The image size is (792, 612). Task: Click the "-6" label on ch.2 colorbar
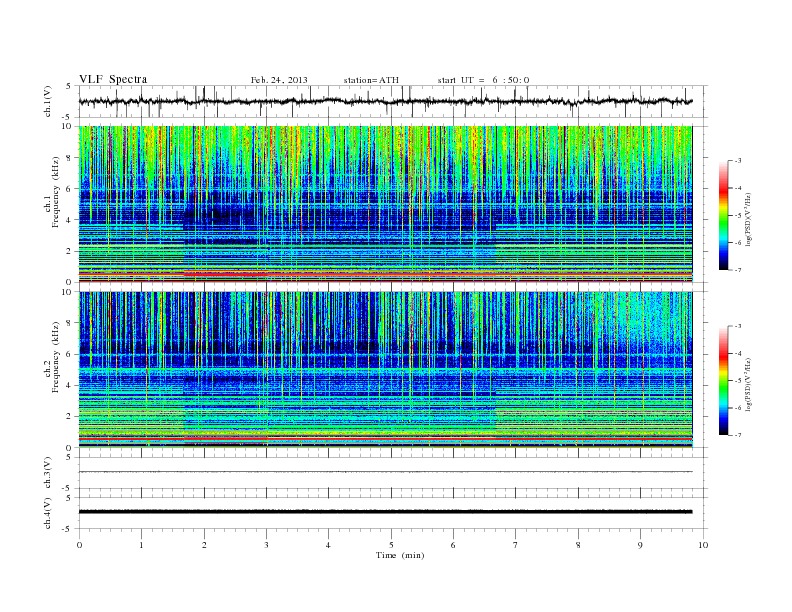(x=737, y=408)
